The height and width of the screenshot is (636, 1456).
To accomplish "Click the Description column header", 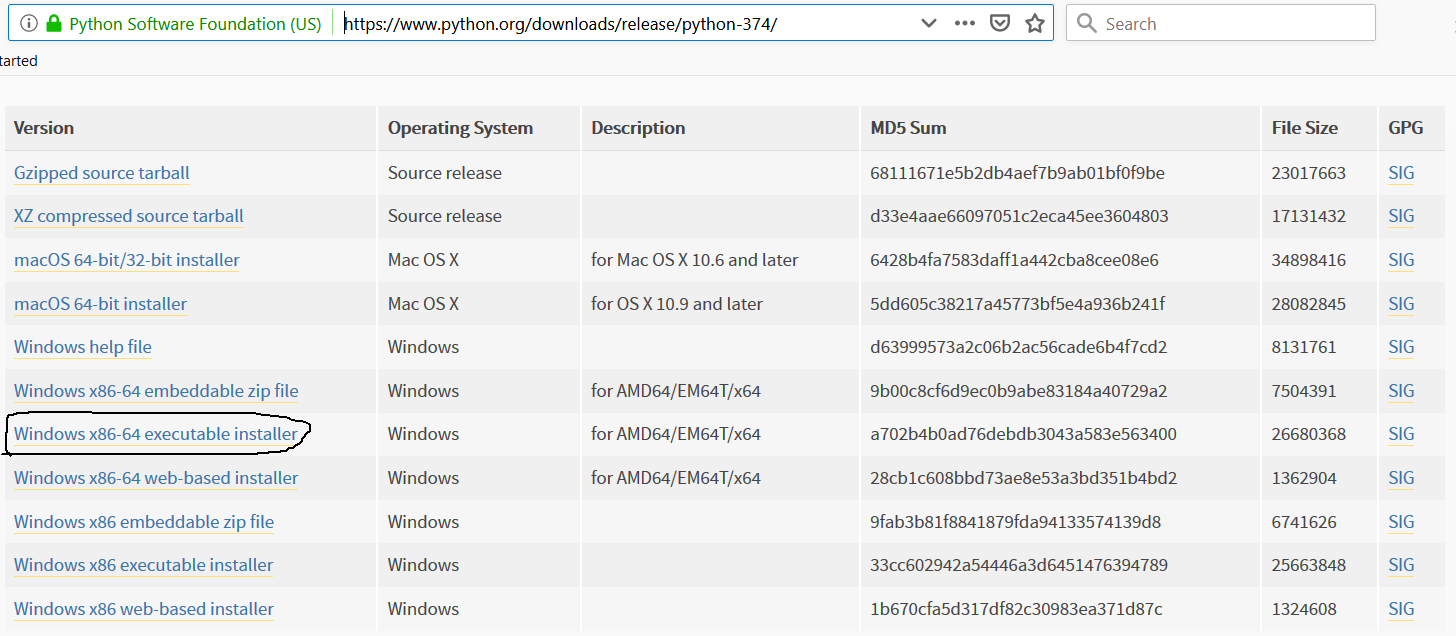I will pyautogui.click(x=638, y=128).
